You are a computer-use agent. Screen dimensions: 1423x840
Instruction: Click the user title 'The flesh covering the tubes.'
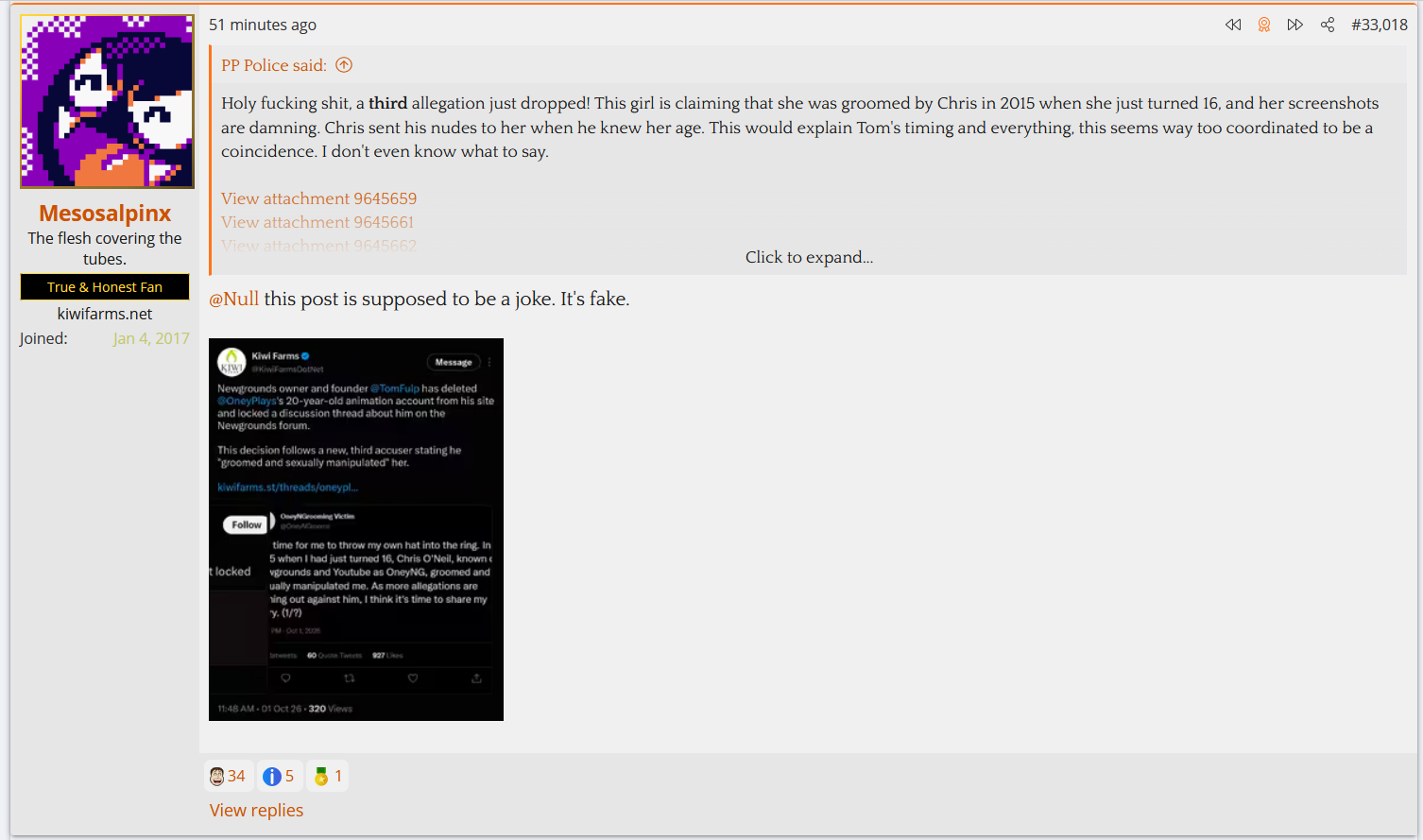(105, 249)
